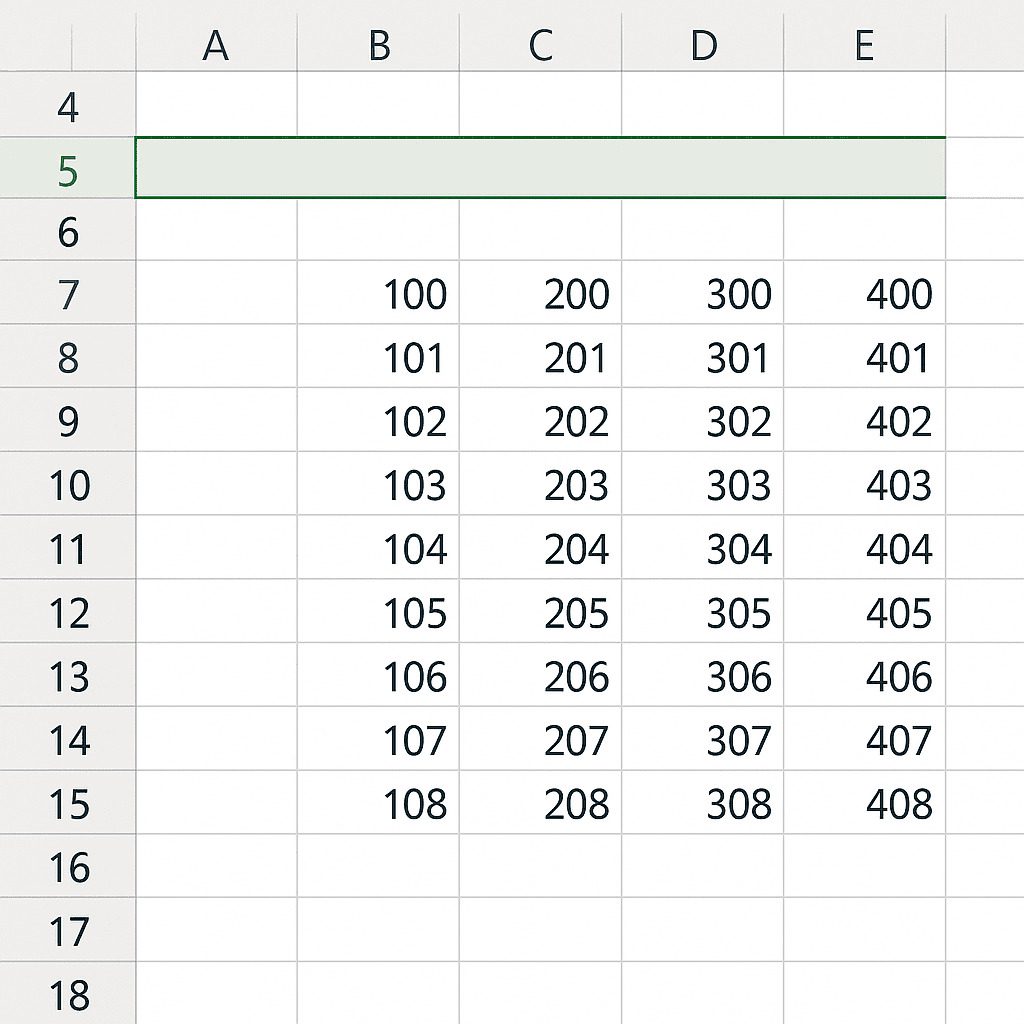Select row 15 via its header
The image size is (1024, 1024).
point(67,804)
